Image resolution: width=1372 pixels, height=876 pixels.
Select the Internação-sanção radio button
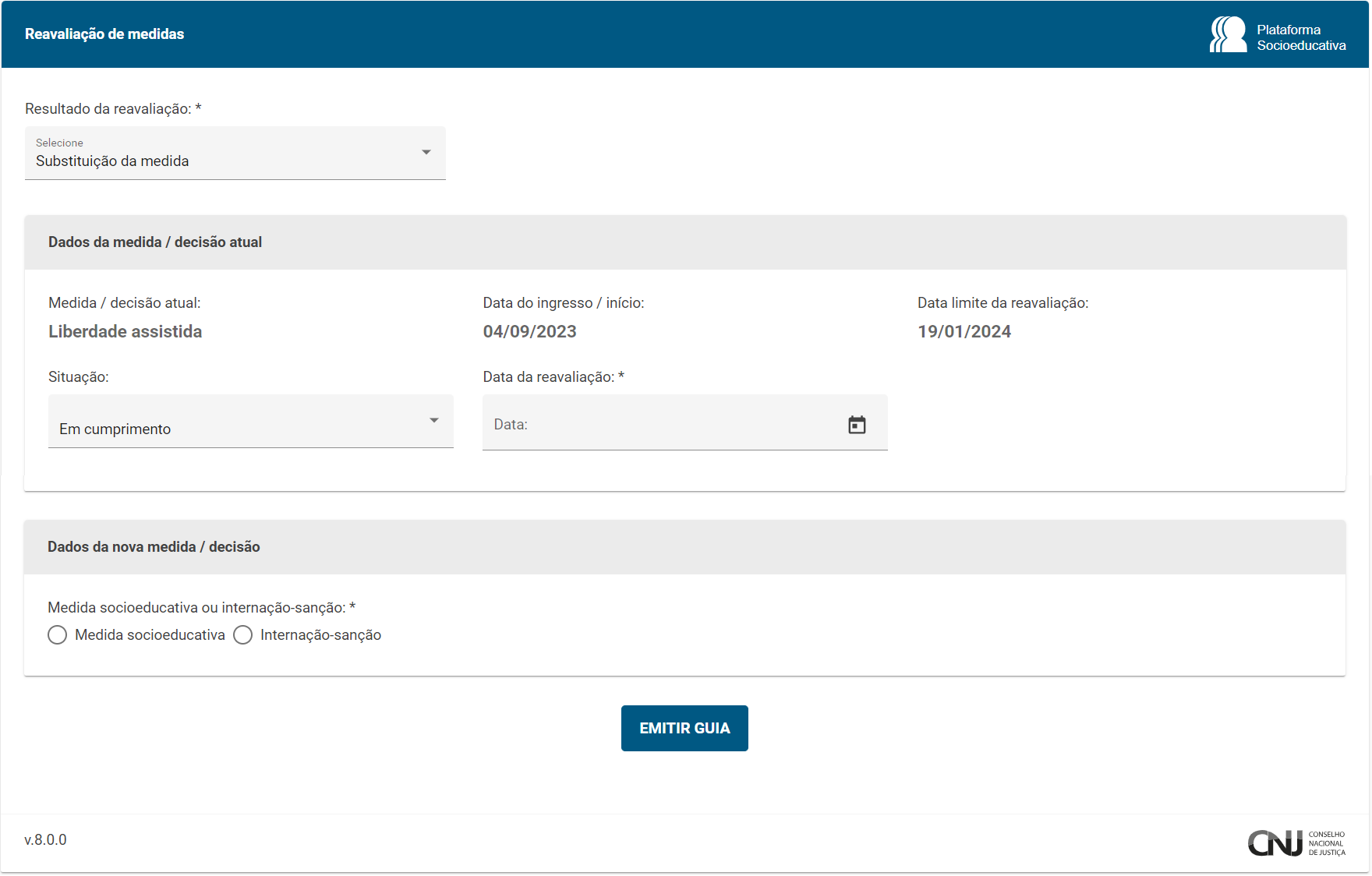pos(243,635)
